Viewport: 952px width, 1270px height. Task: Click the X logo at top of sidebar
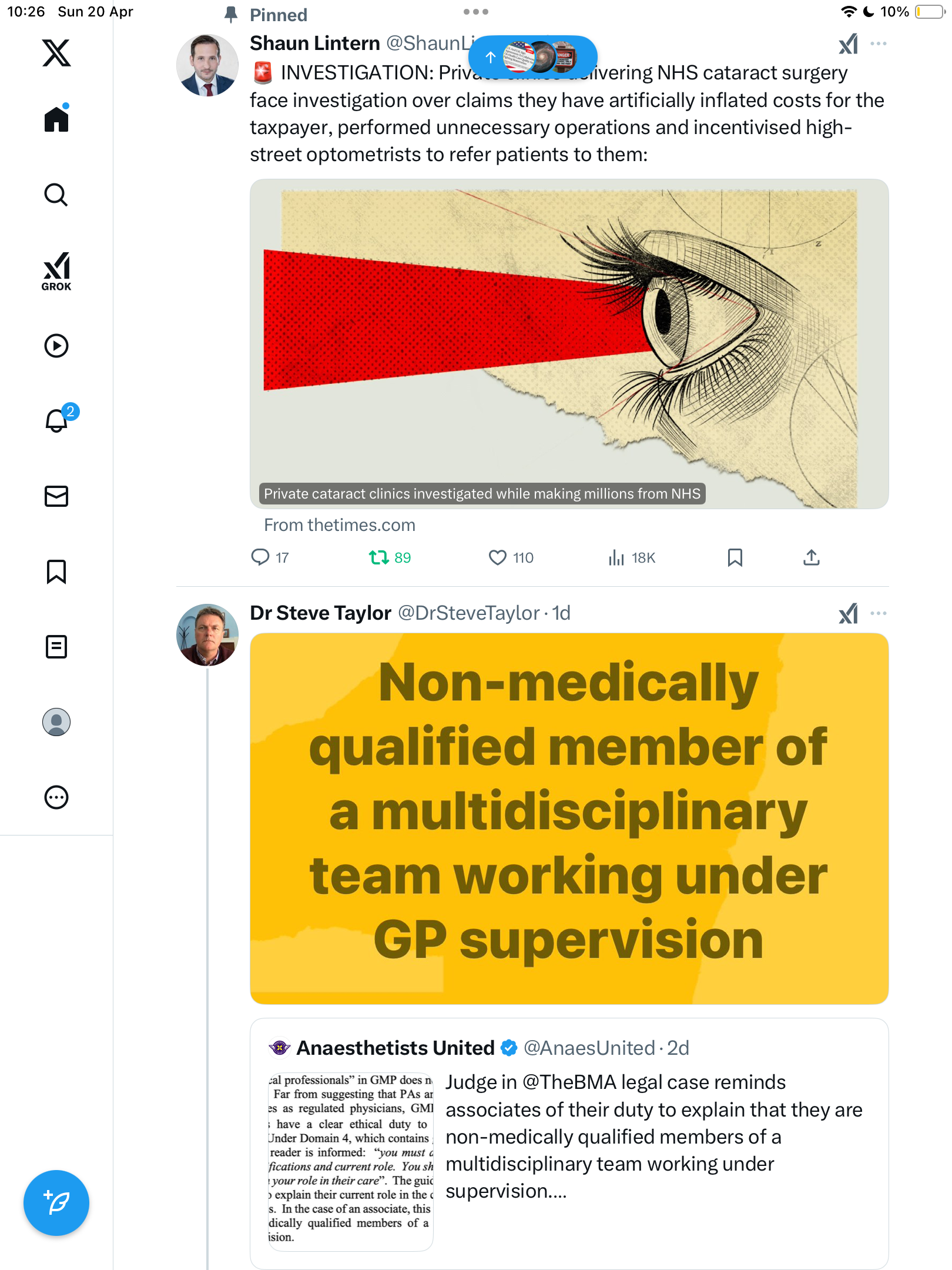[56, 53]
